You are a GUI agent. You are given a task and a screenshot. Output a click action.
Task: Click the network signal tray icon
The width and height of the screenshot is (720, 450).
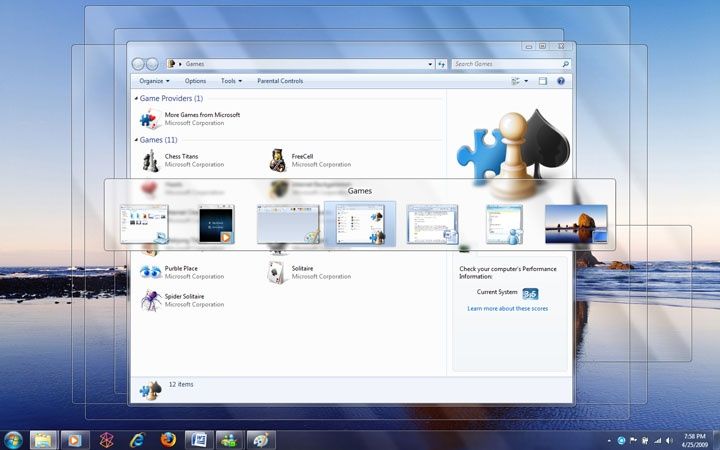point(658,440)
